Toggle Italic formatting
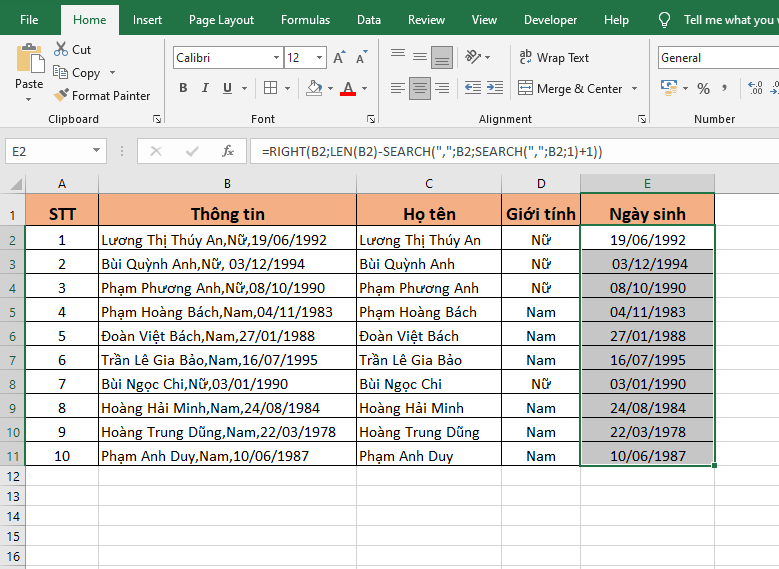The width and height of the screenshot is (779, 569). [206, 88]
